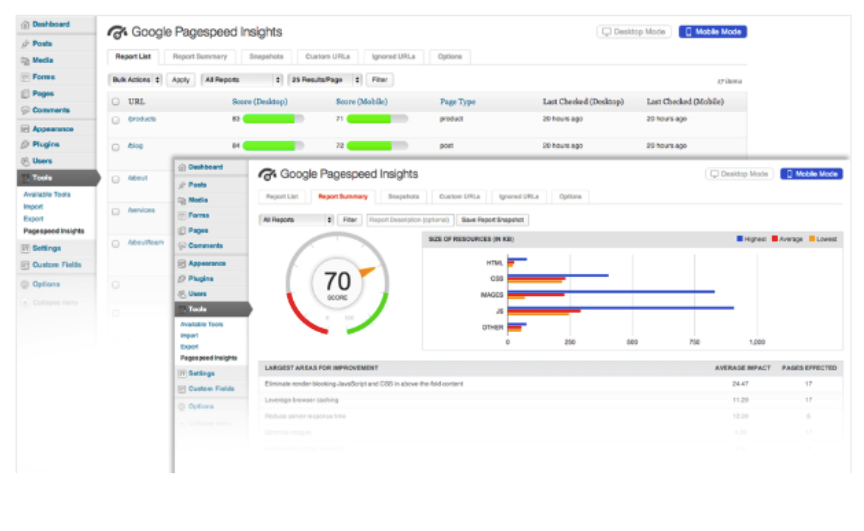Image resolution: width=864 pixels, height=531 pixels.
Task: Click Pagespeed gauge logo in back window header
Action: coord(117,32)
